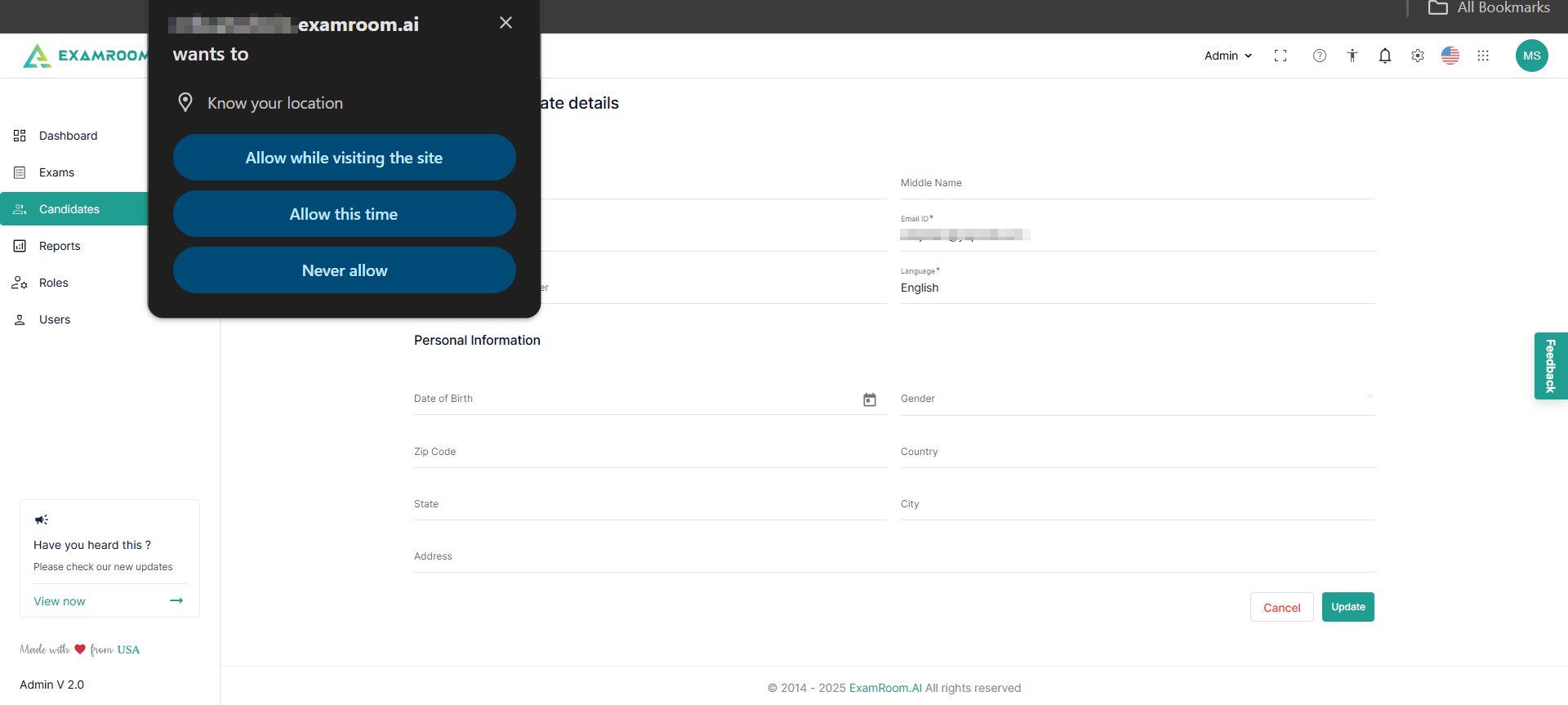Image resolution: width=1568 pixels, height=705 pixels.
Task: Click the location pin icon in popup
Action: click(185, 102)
